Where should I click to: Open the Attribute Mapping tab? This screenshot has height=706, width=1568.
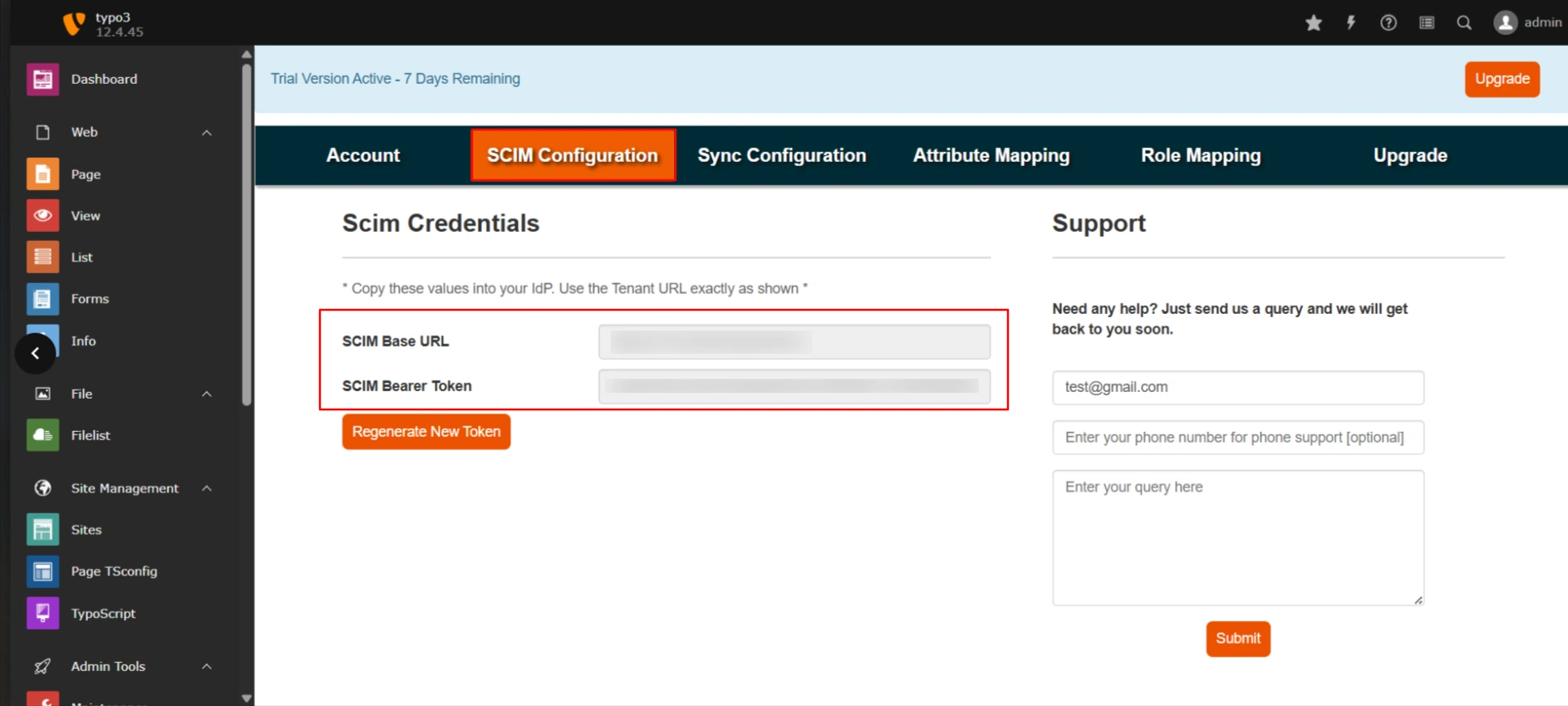click(x=991, y=155)
